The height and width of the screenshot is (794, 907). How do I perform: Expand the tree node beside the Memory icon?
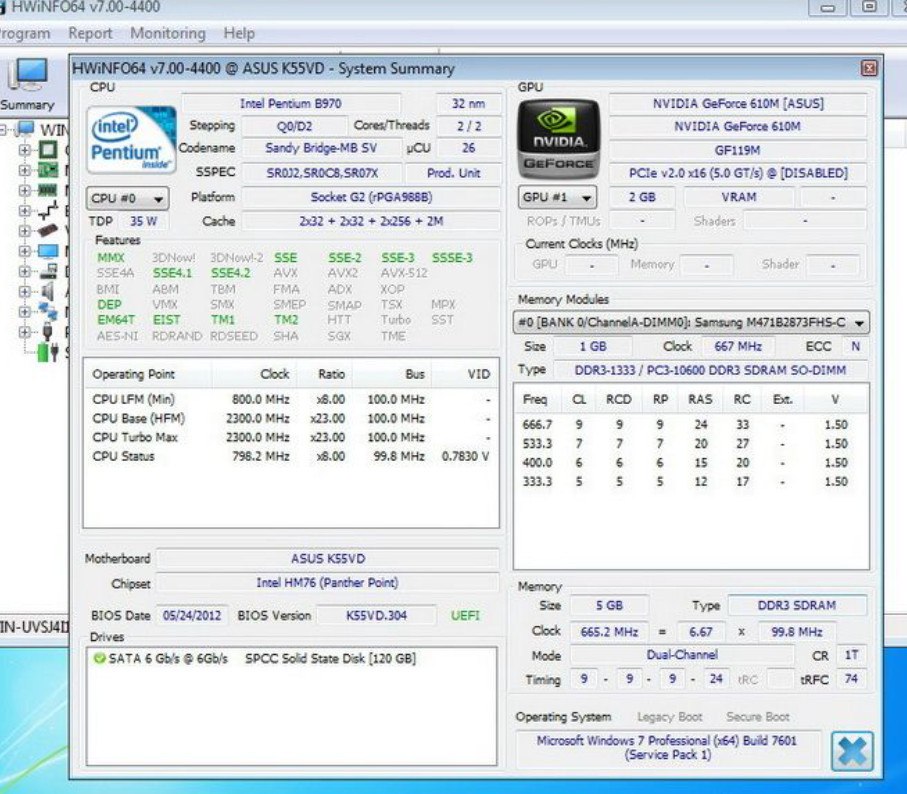click(24, 190)
